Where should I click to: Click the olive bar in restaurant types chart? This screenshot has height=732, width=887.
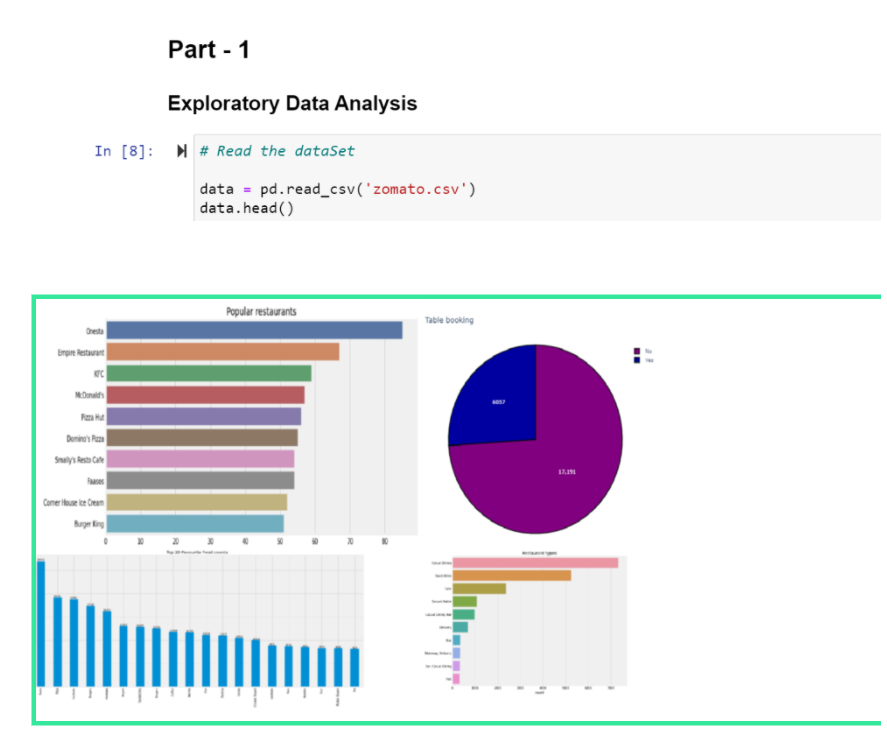(479, 589)
